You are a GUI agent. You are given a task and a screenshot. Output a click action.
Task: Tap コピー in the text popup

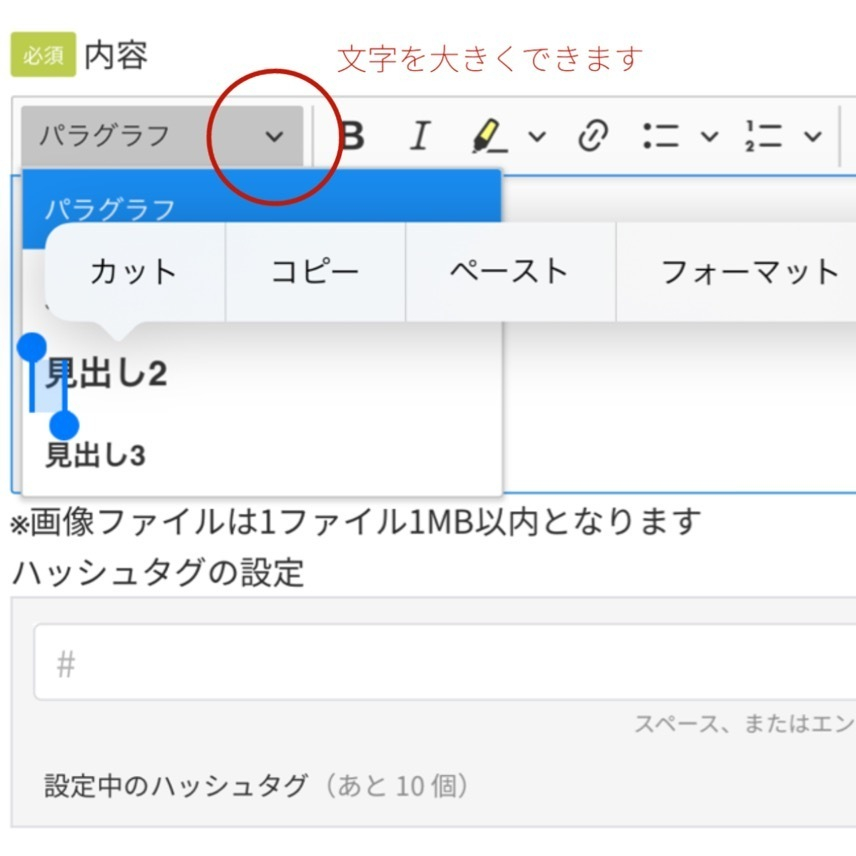(x=316, y=271)
